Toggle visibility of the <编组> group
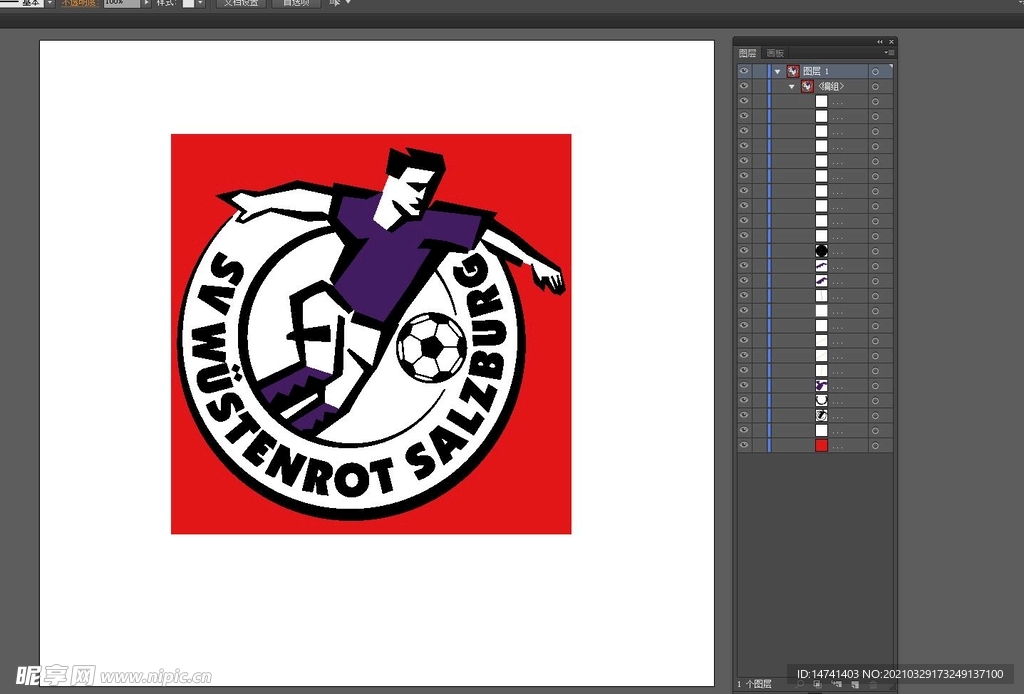The width and height of the screenshot is (1024, 694). click(744, 86)
